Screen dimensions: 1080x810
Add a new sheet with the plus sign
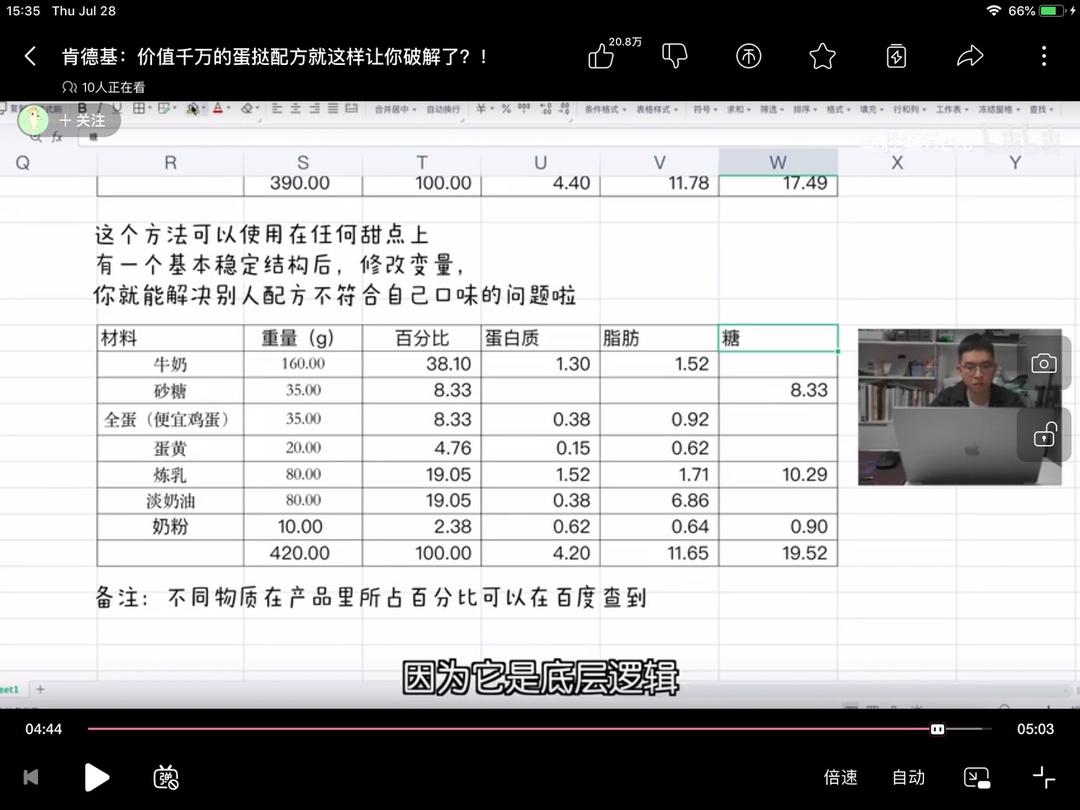[38, 689]
